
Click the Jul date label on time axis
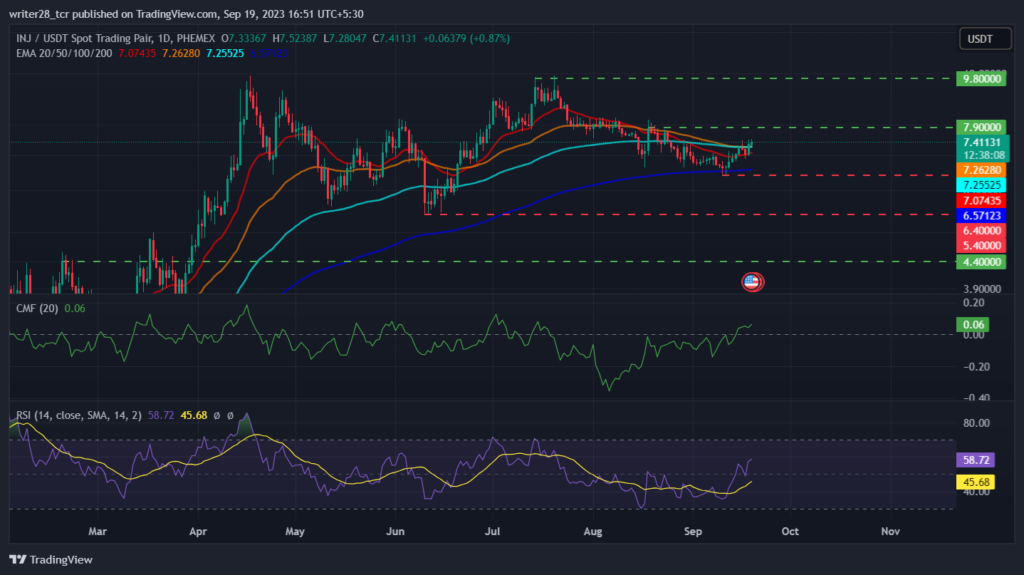click(492, 531)
